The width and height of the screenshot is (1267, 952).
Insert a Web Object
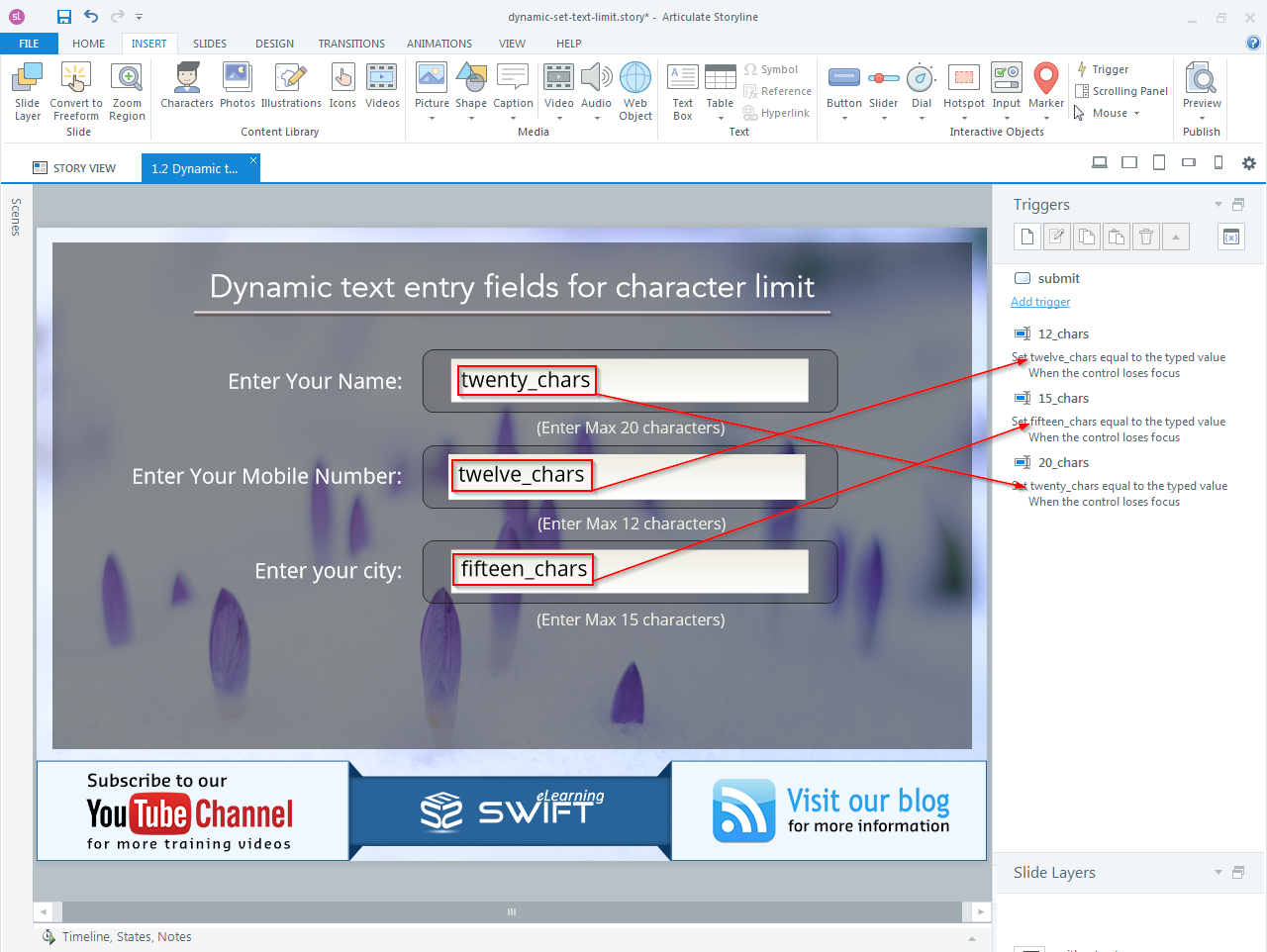click(635, 90)
